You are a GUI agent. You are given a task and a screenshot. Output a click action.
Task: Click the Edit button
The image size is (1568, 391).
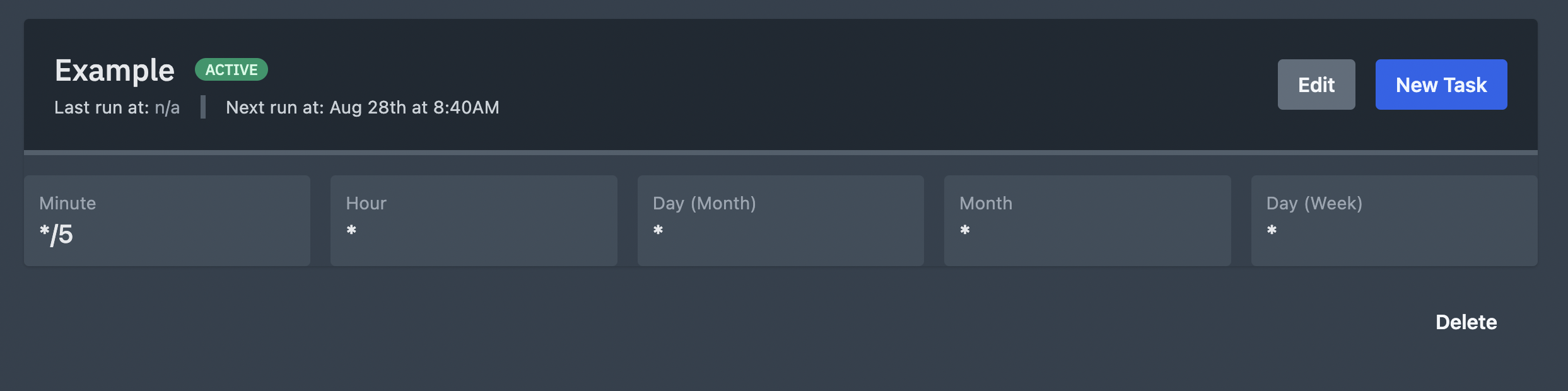pyautogui.click(x=1316, y=84)
